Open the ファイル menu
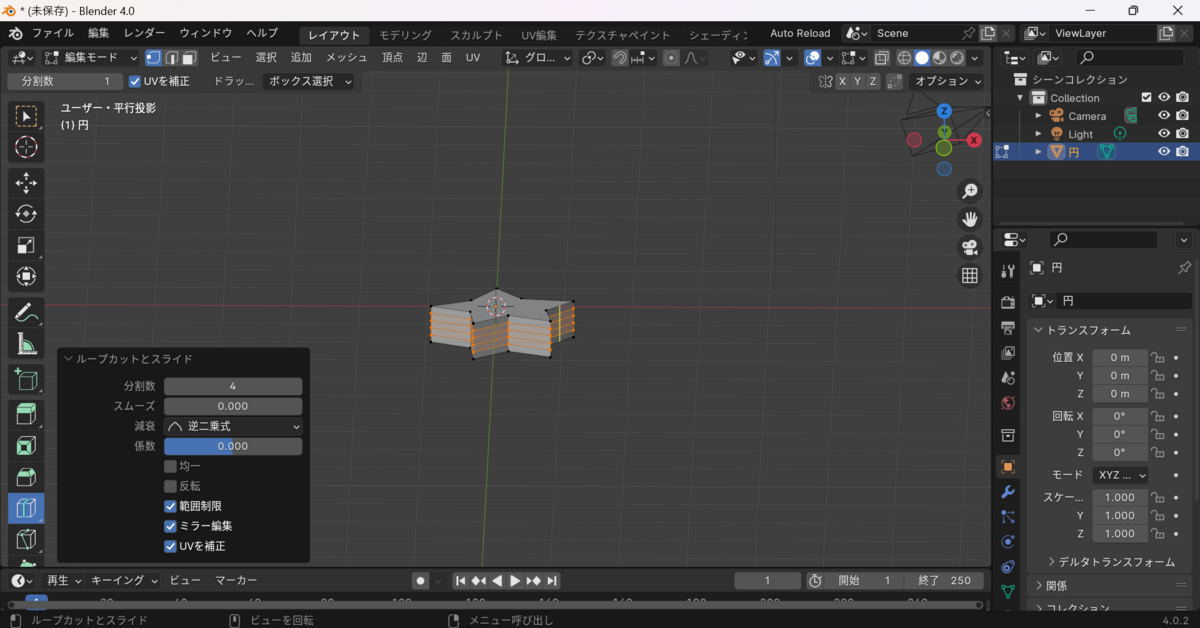This screenshot has height=628, width=1200. click(x=52, y=33)
